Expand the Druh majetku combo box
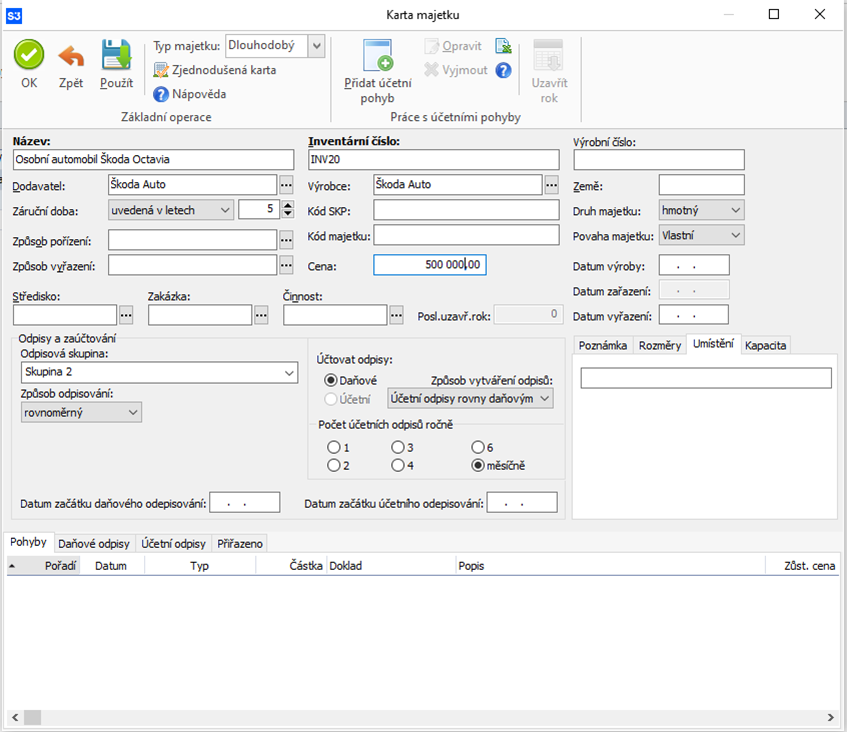847x732 pixels. point(736,210)
